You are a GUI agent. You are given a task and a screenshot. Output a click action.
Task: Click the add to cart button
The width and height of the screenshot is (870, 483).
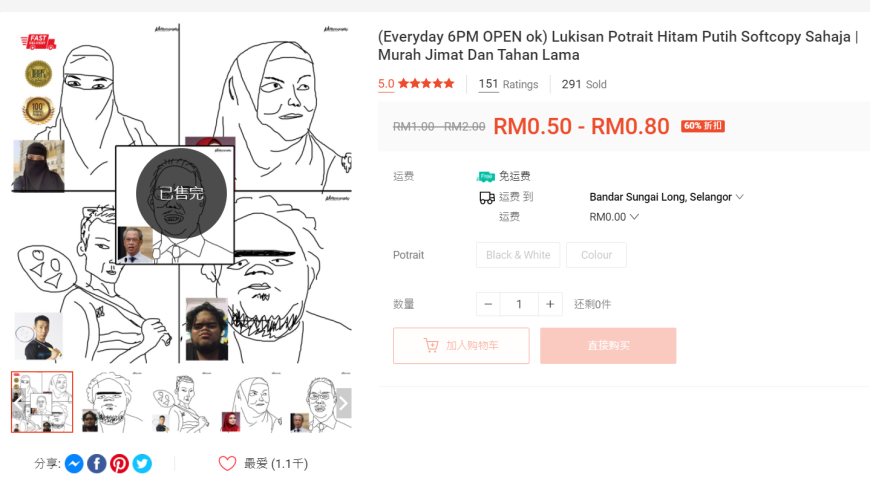click(x=461, y=345)
